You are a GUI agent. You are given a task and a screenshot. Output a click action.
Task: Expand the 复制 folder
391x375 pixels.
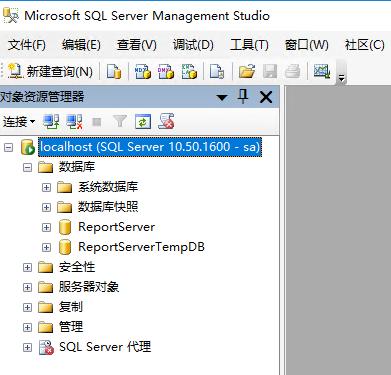tap(28, 307)
